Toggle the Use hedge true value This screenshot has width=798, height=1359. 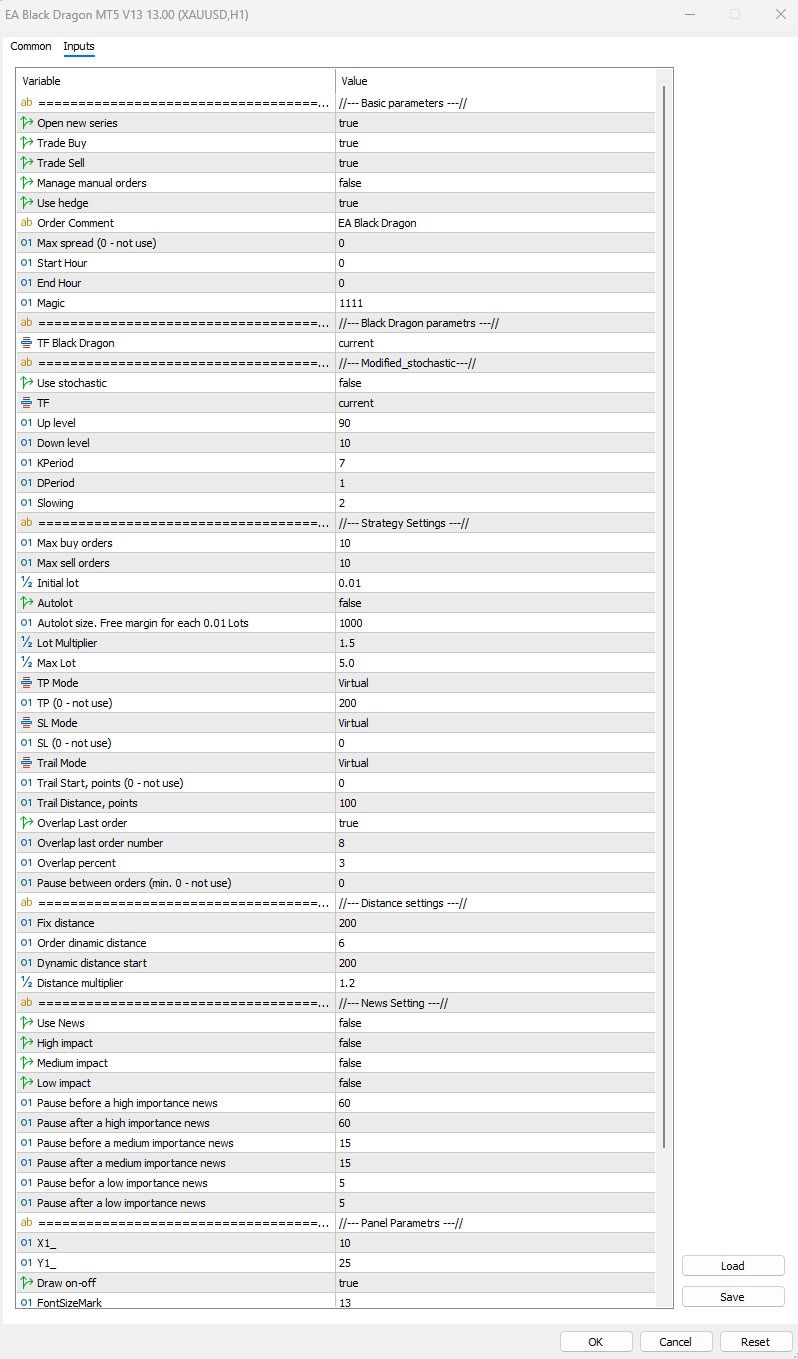pyautogui.click(x=495, y=203)
